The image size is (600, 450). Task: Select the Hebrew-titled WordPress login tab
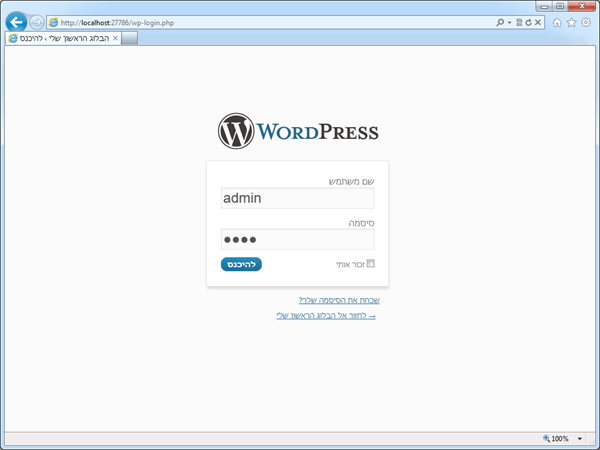pos(64,38)
